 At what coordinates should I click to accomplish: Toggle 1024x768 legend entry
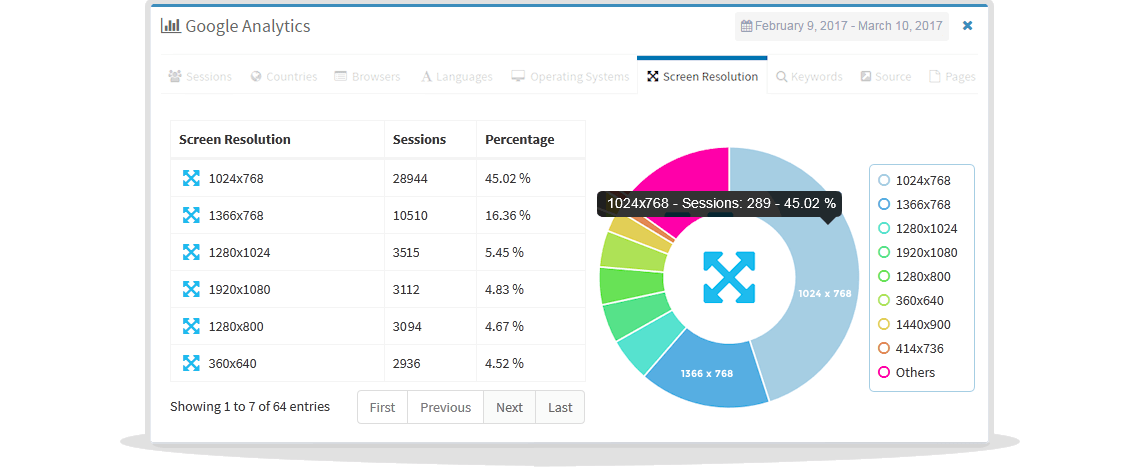915,180
